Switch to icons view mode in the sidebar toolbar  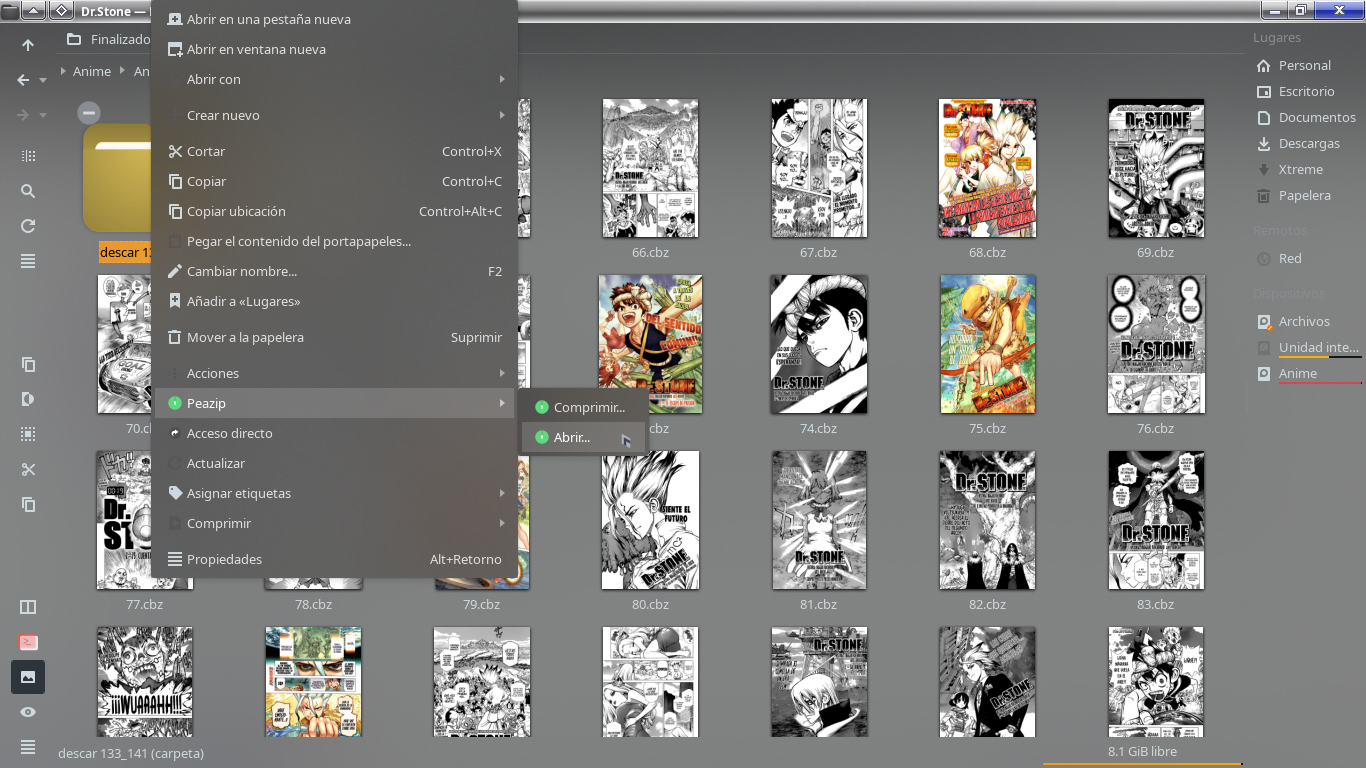28,156
